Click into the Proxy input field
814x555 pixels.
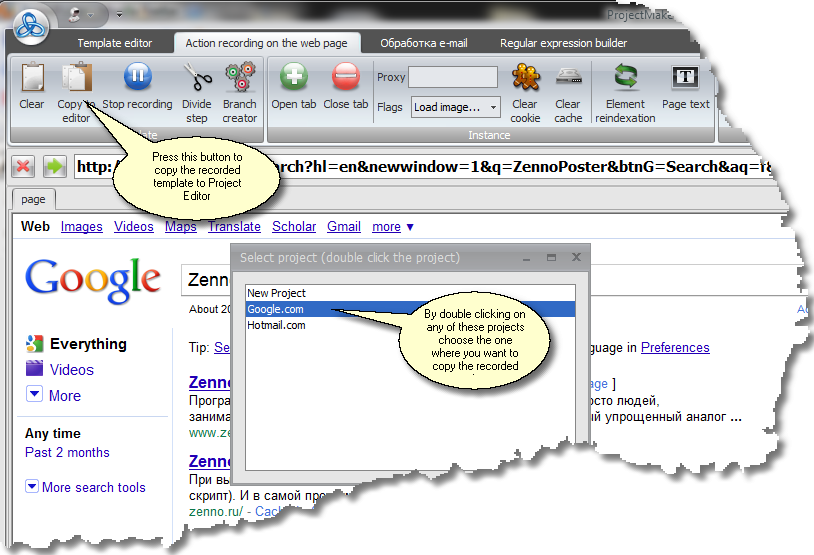coord(452,77)
